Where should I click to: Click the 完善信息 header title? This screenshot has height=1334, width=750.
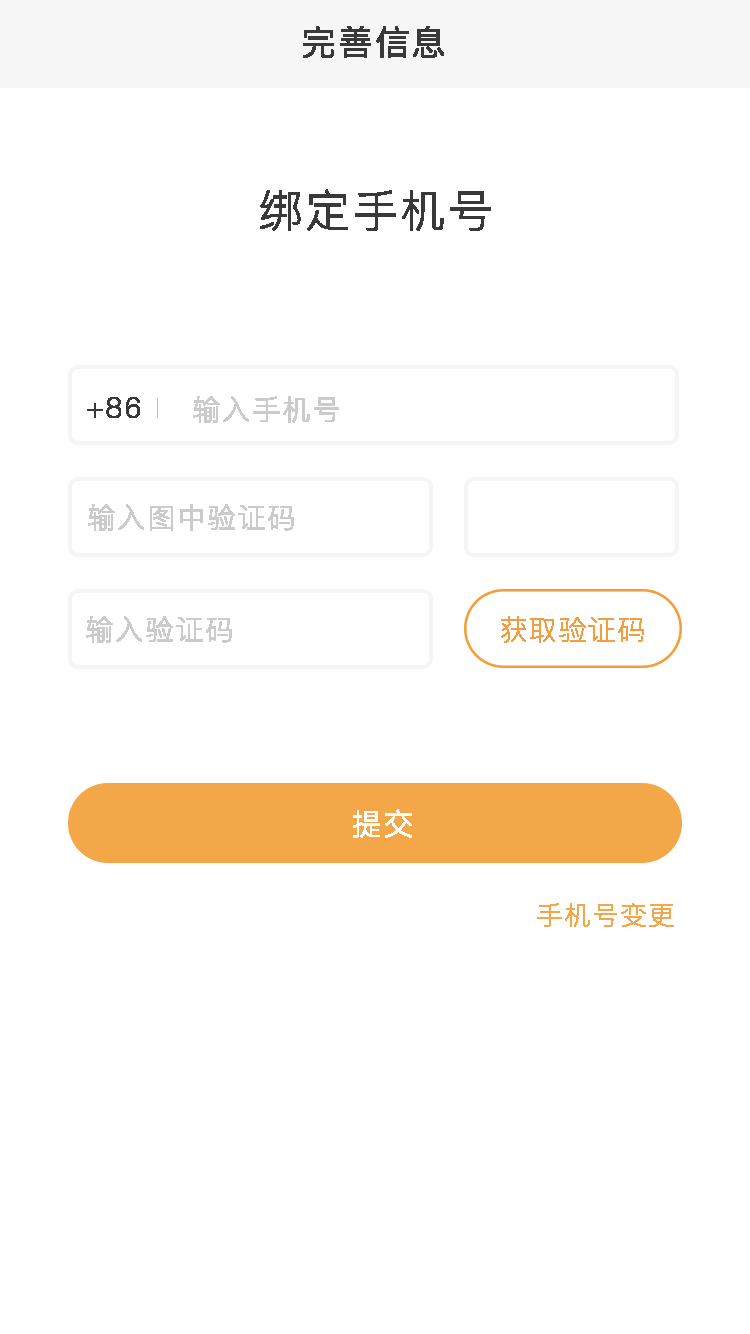coord(374,43)
